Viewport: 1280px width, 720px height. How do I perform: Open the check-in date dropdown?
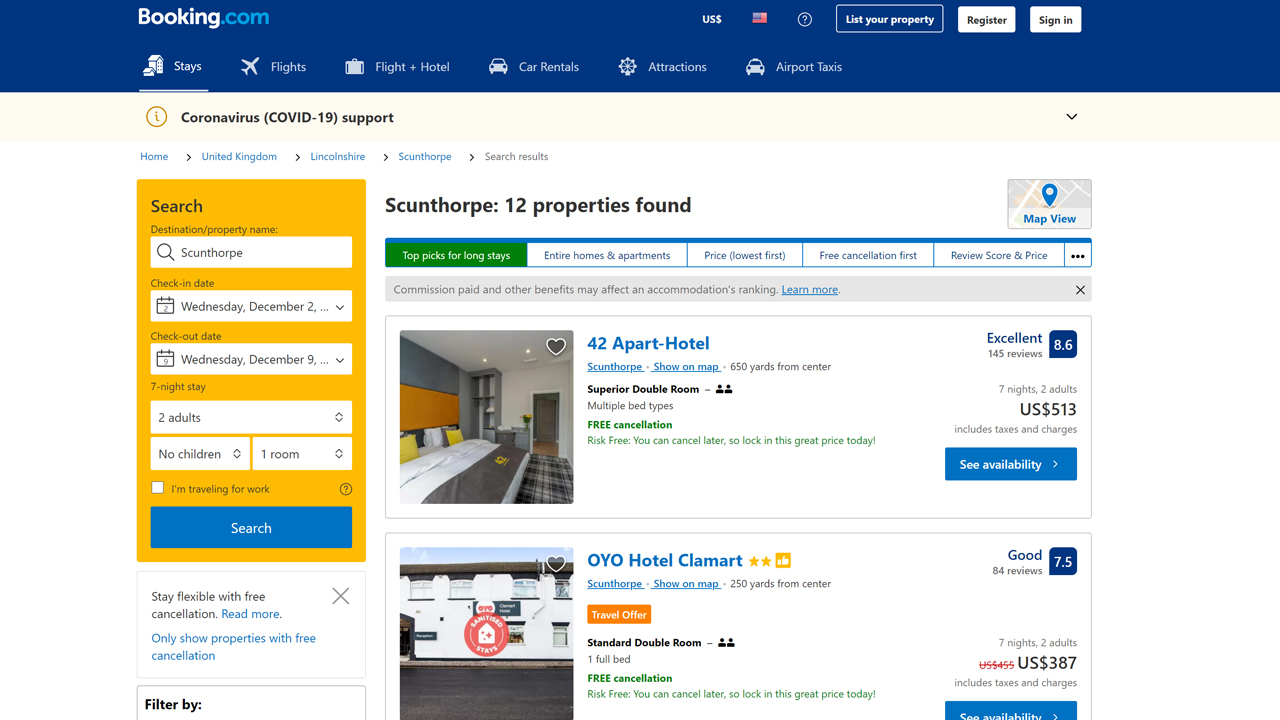click(x=251, y=306)
